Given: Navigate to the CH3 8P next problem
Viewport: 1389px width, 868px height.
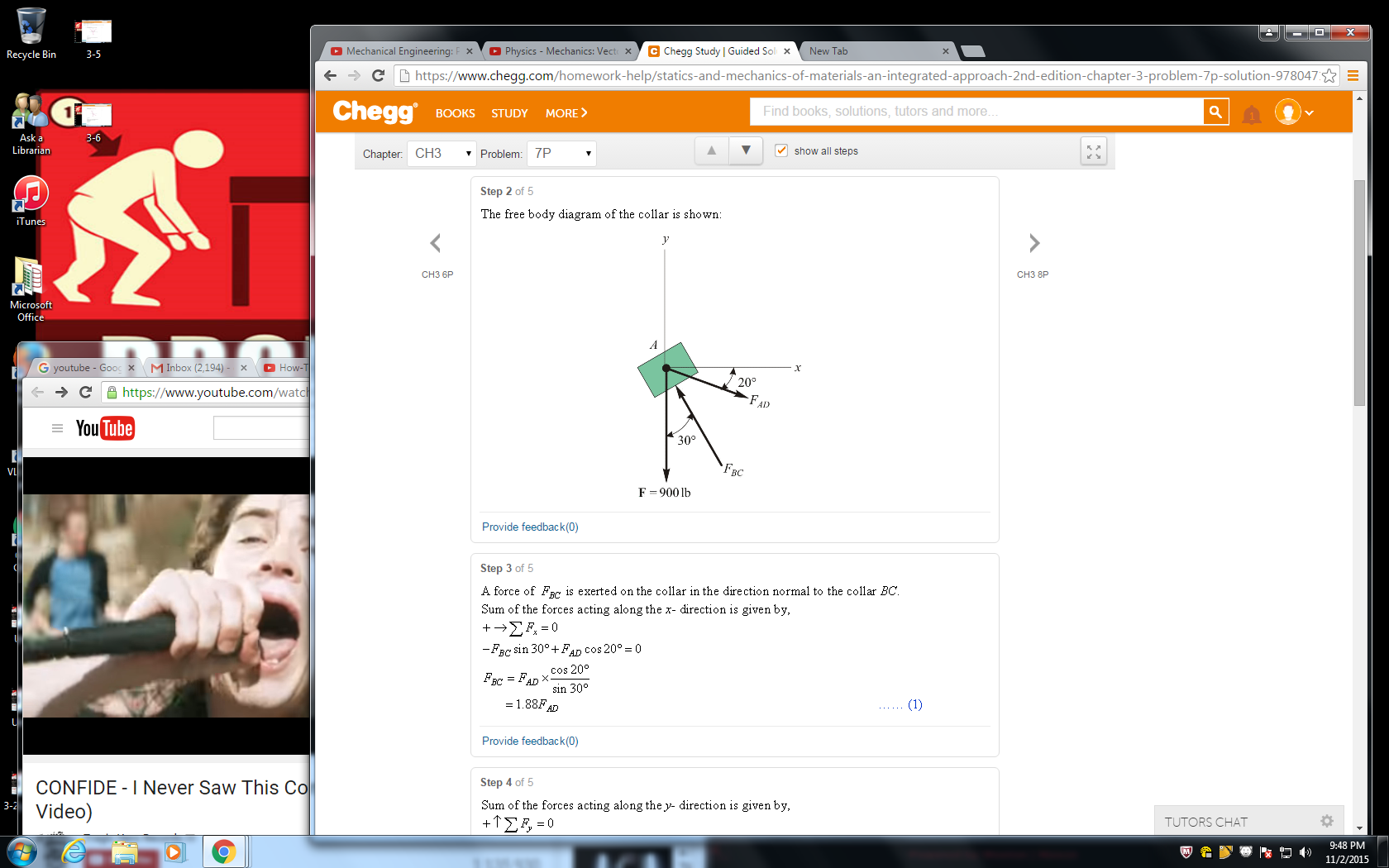Looking at the screenshot, I should click(x=1033, y=243).
